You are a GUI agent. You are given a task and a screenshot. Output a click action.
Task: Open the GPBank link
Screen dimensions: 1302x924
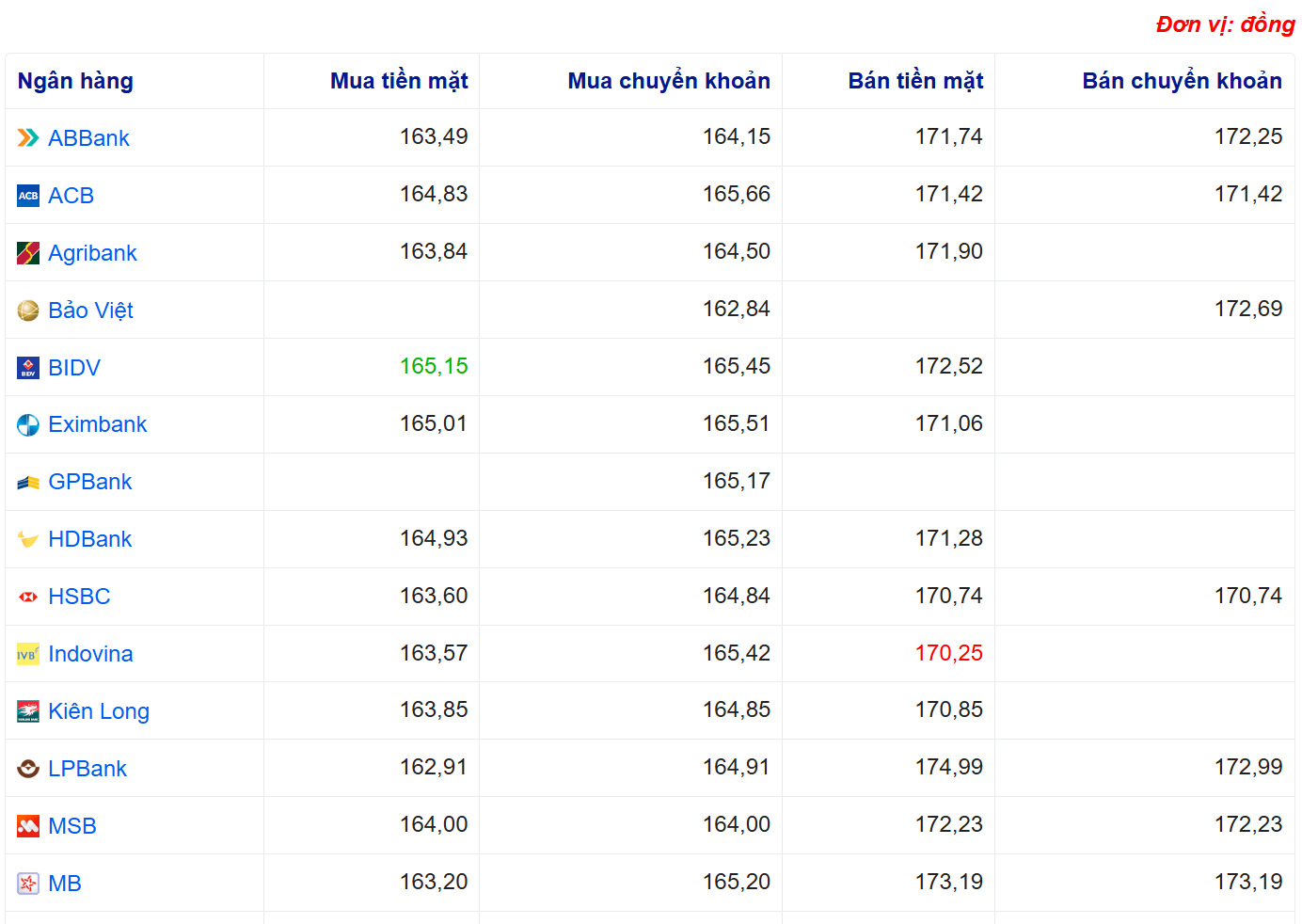[89, 482]
